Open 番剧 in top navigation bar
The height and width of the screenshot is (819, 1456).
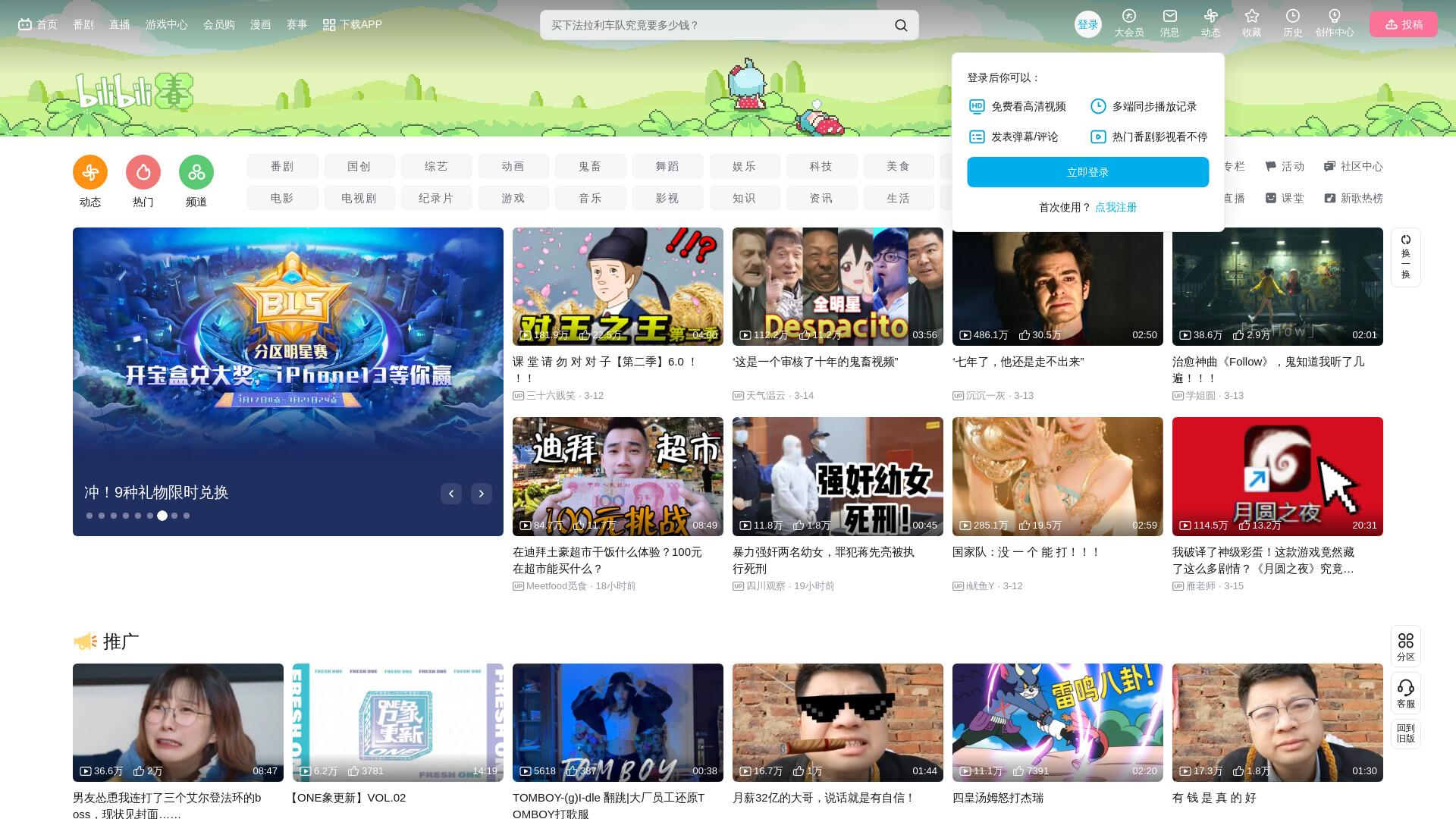[x=83, y=24]
